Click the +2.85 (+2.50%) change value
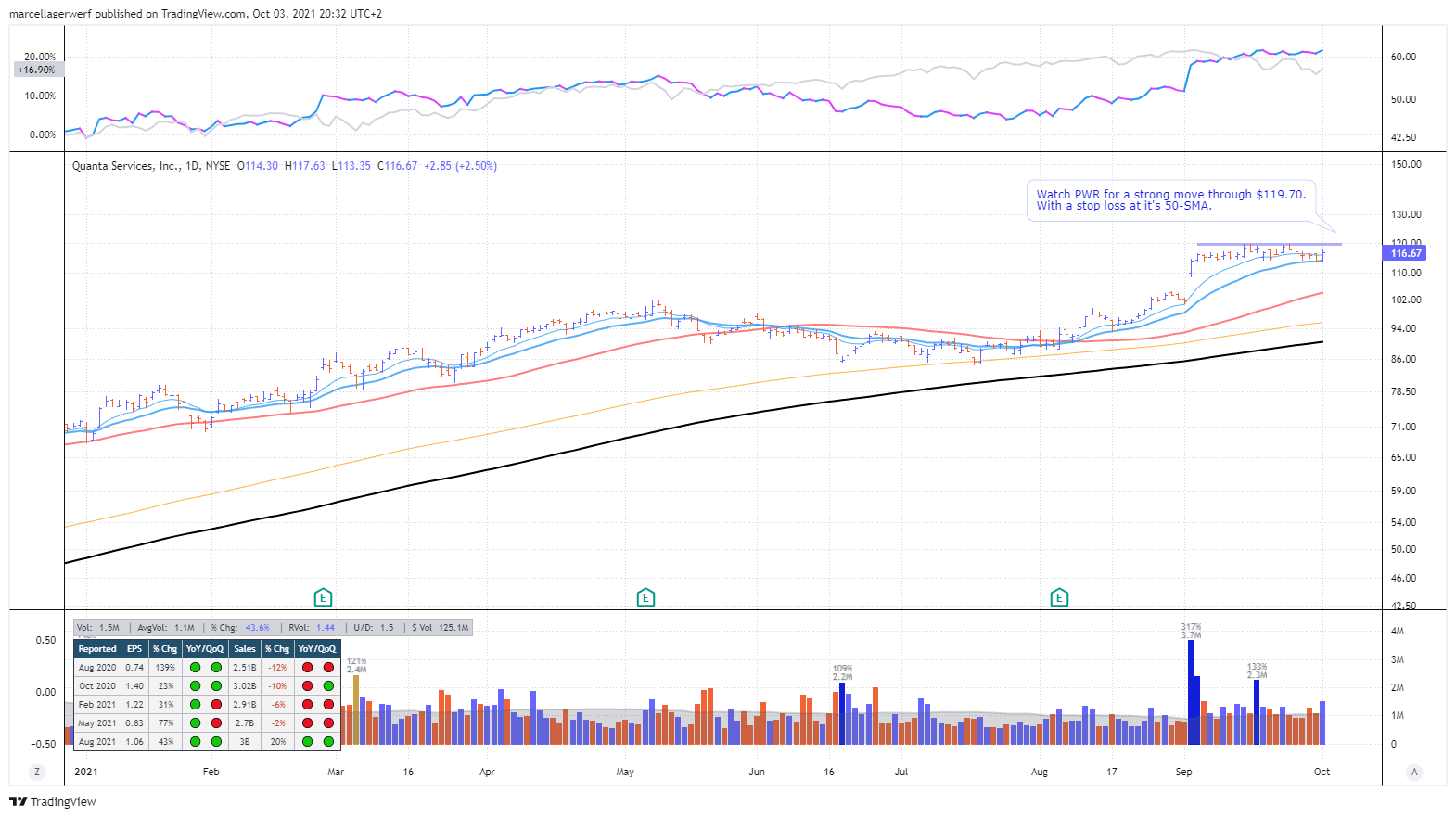This screenshot has height=818, width=1456. 460,166
